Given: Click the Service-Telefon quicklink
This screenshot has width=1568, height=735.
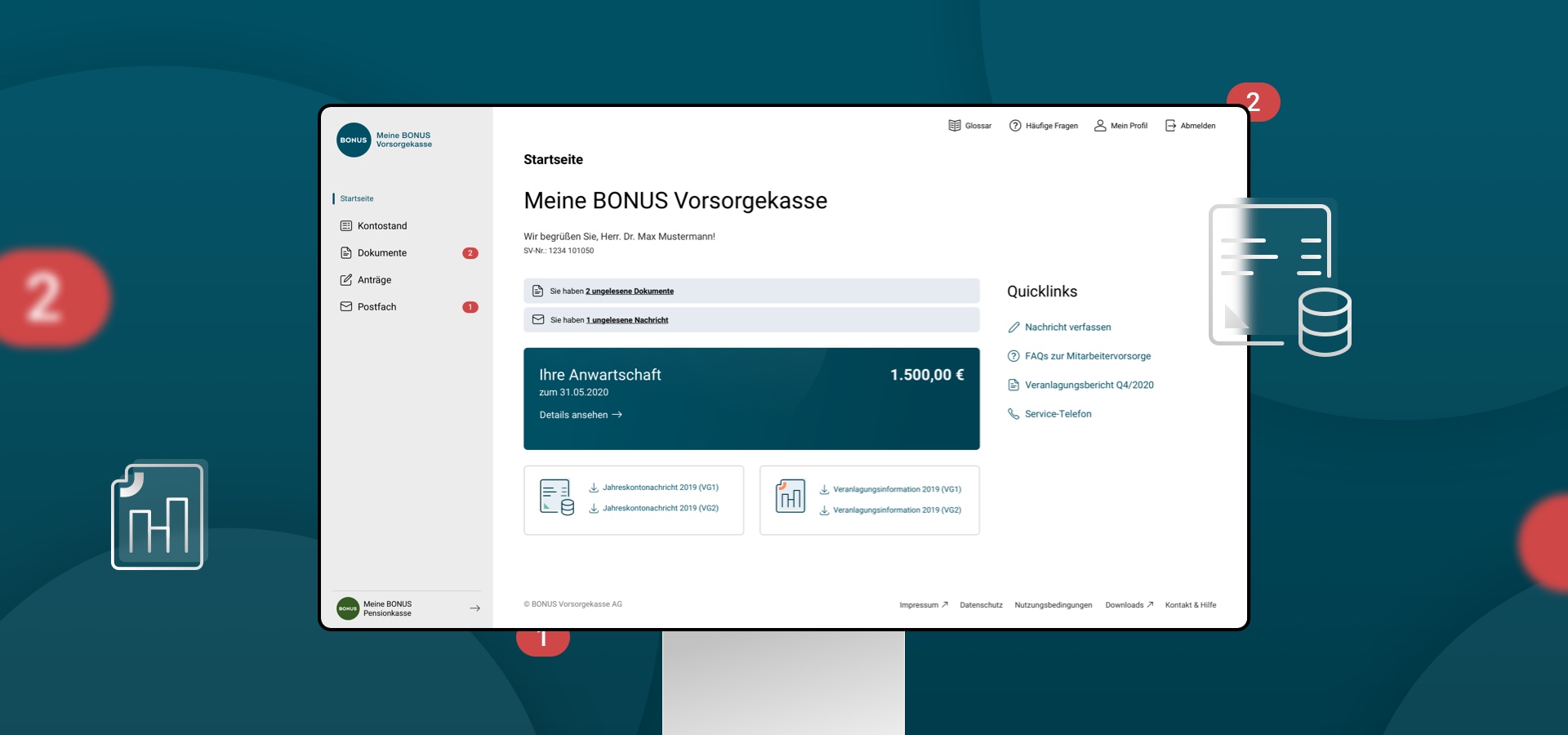Looking at the screenshot, I should (1058, 414).
